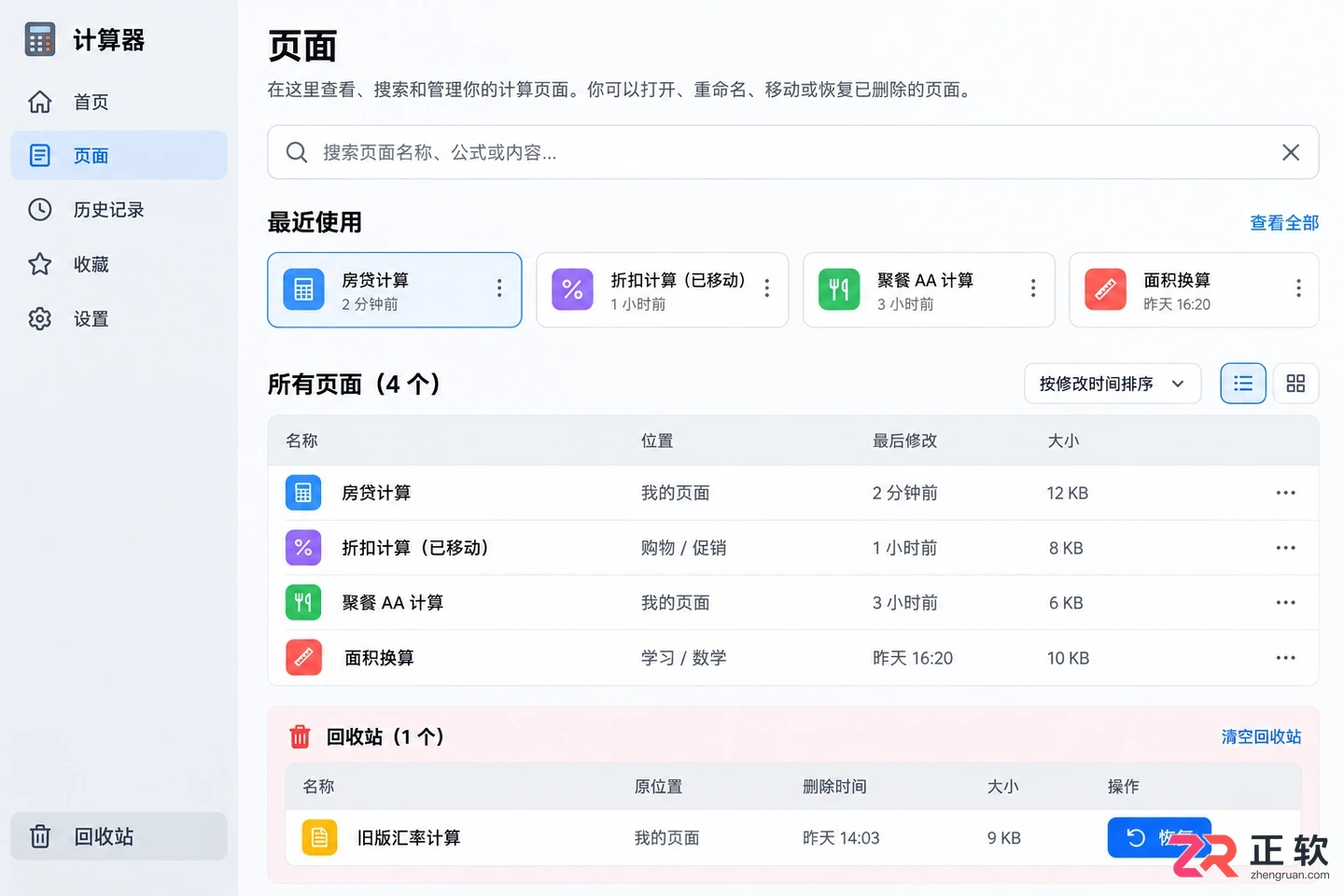
Task: Click the star icon beside 收藏
Action: coord(40,264)
